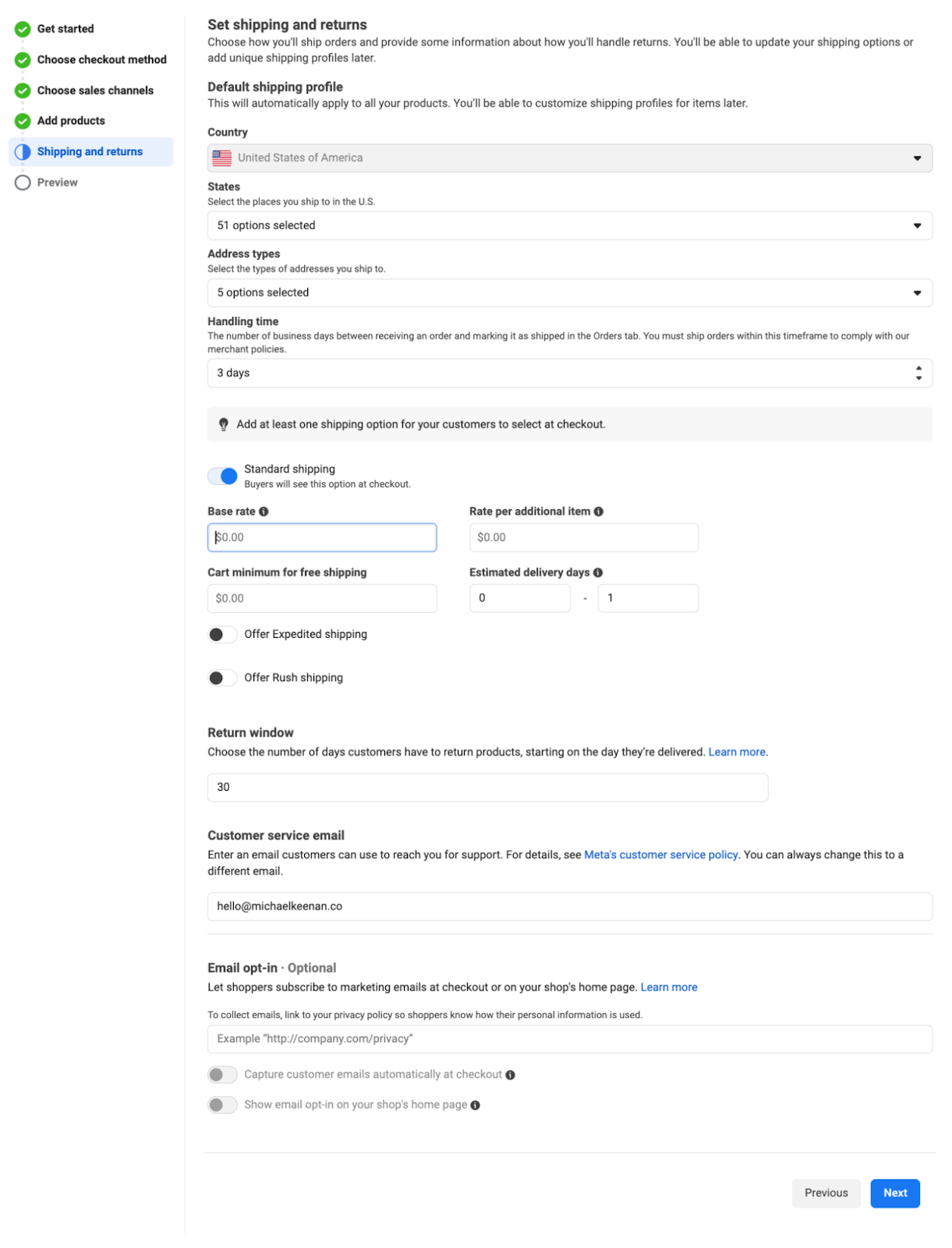
Task: Focus the Cart minimum for free shipping field
Action: point(321,598)
